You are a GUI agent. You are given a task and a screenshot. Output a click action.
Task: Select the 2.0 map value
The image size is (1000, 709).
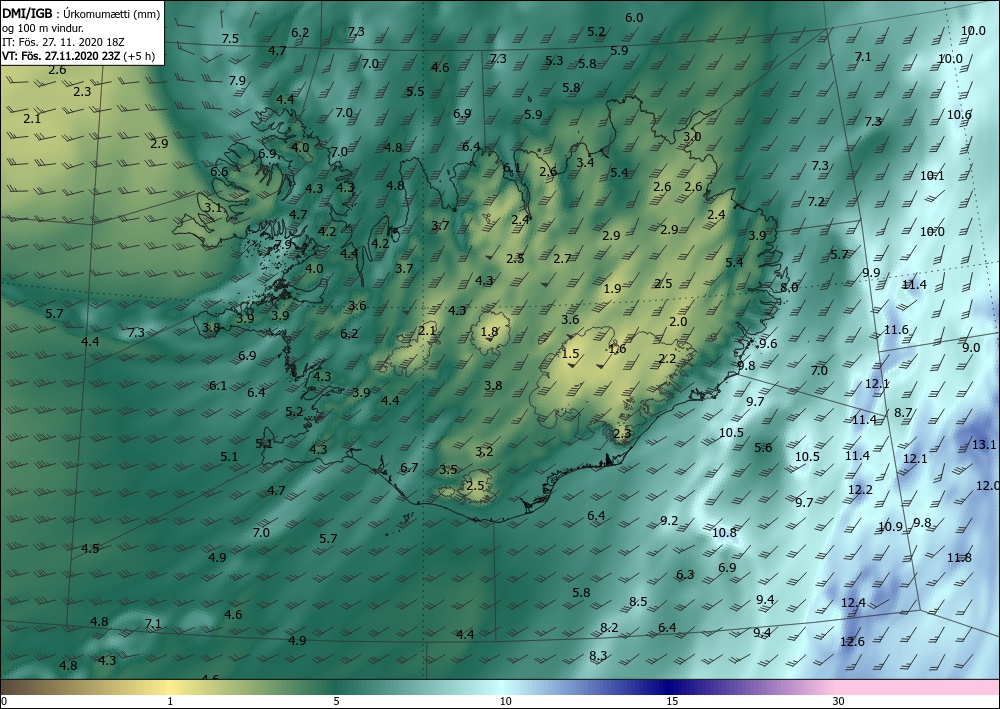click(678, 322)
